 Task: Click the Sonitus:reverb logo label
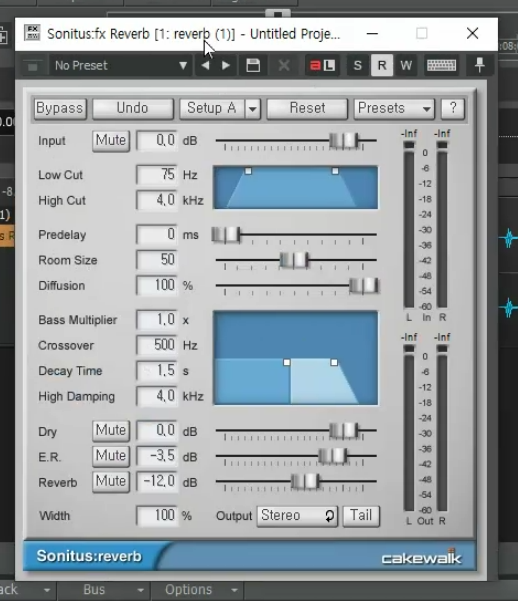click(89, 556)
